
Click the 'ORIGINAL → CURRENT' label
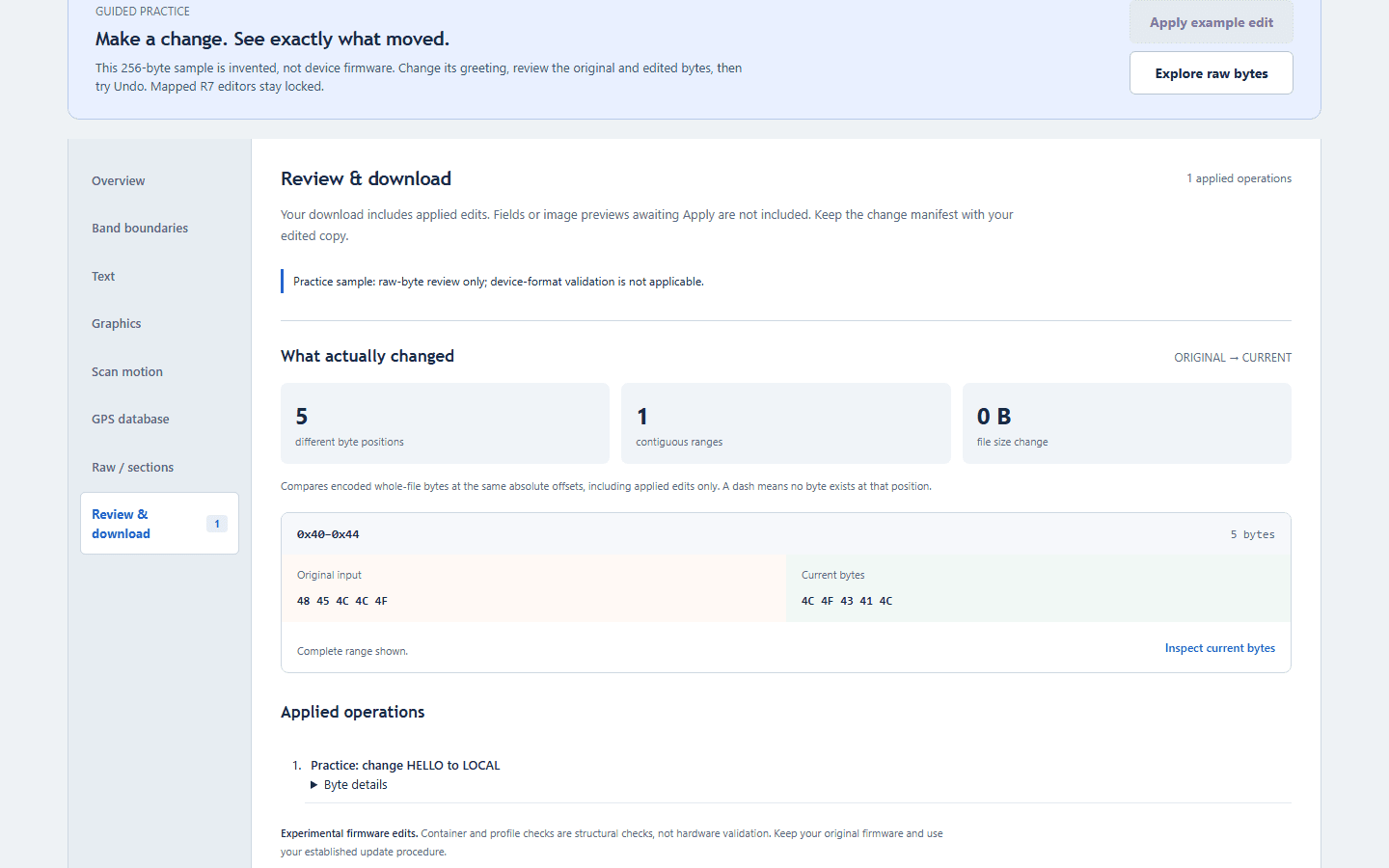pyautogui.click(x=1233, y=358)
